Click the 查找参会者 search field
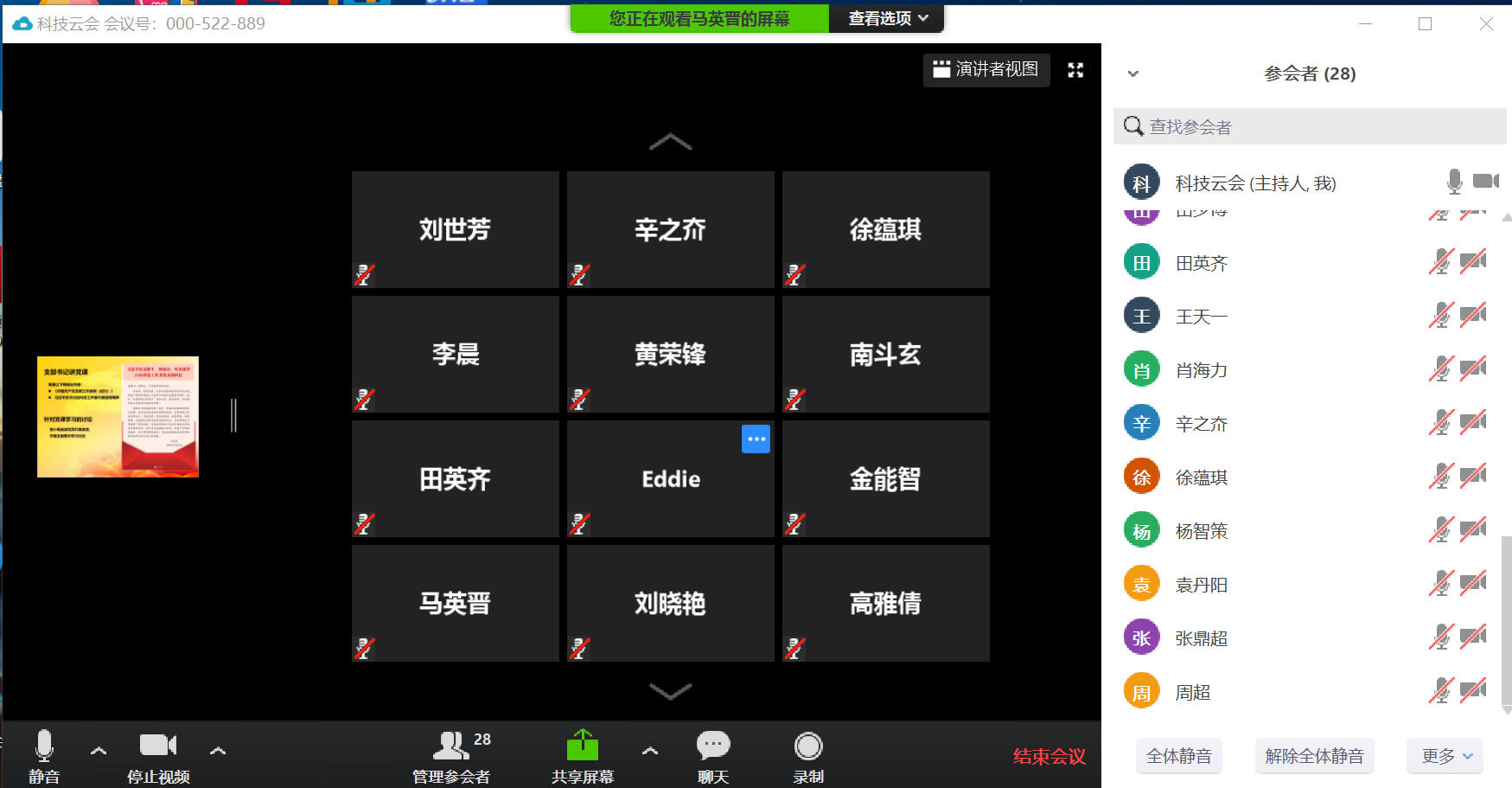Image resolution: width=1512 pixels, height=788 pixels. (1310, 127)
